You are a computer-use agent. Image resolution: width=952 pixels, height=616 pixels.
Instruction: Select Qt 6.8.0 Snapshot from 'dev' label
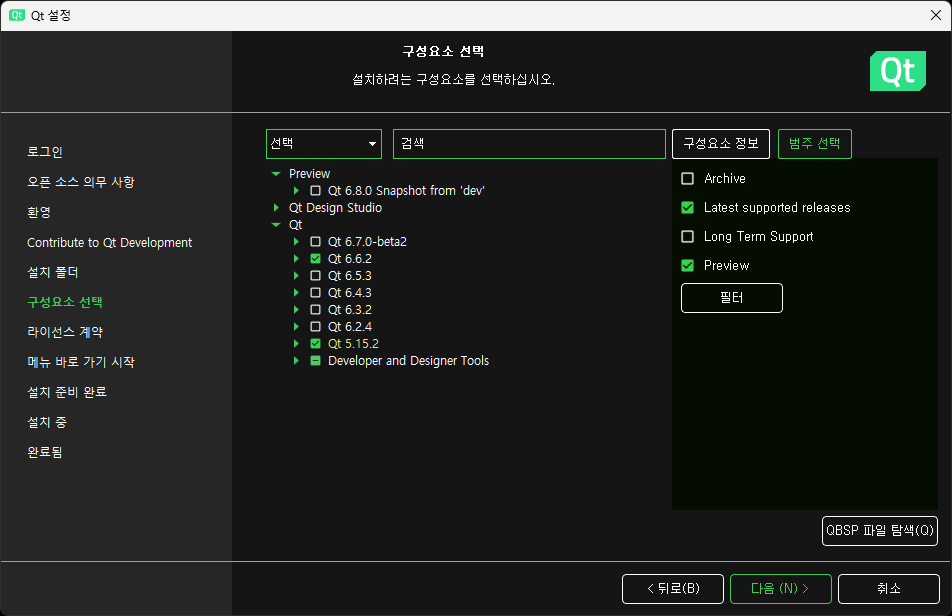coord(406,191)
